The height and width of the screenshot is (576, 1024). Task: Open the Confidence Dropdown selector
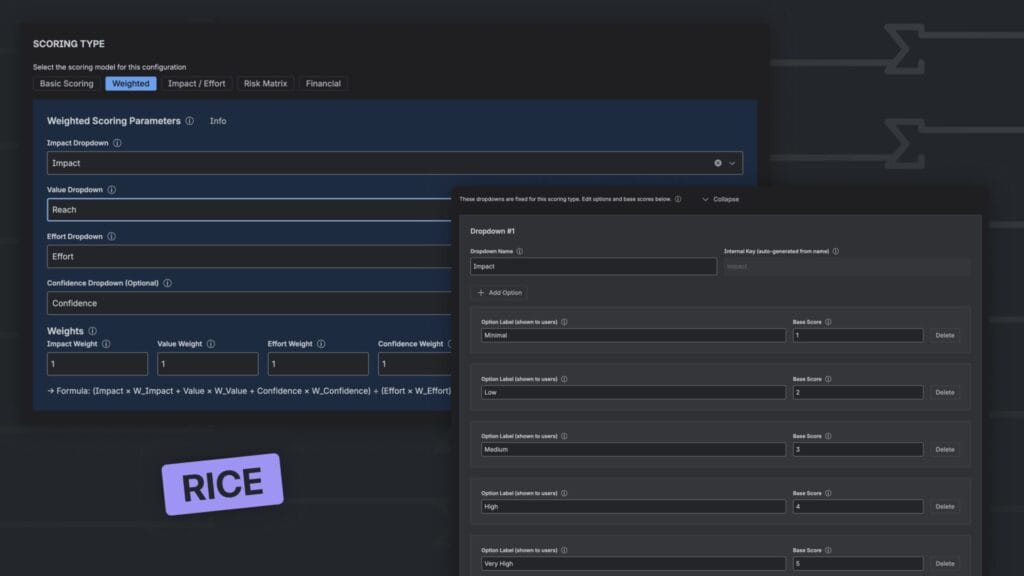coord(250,303)
